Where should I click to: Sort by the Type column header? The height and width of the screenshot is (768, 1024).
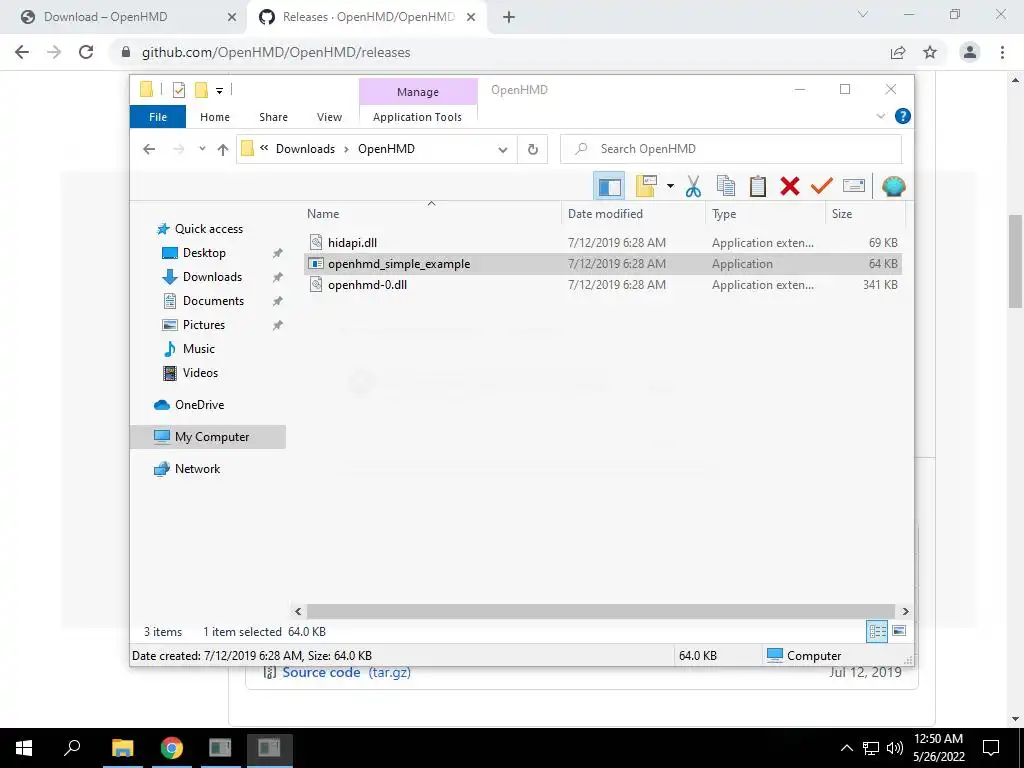(765, 214)
